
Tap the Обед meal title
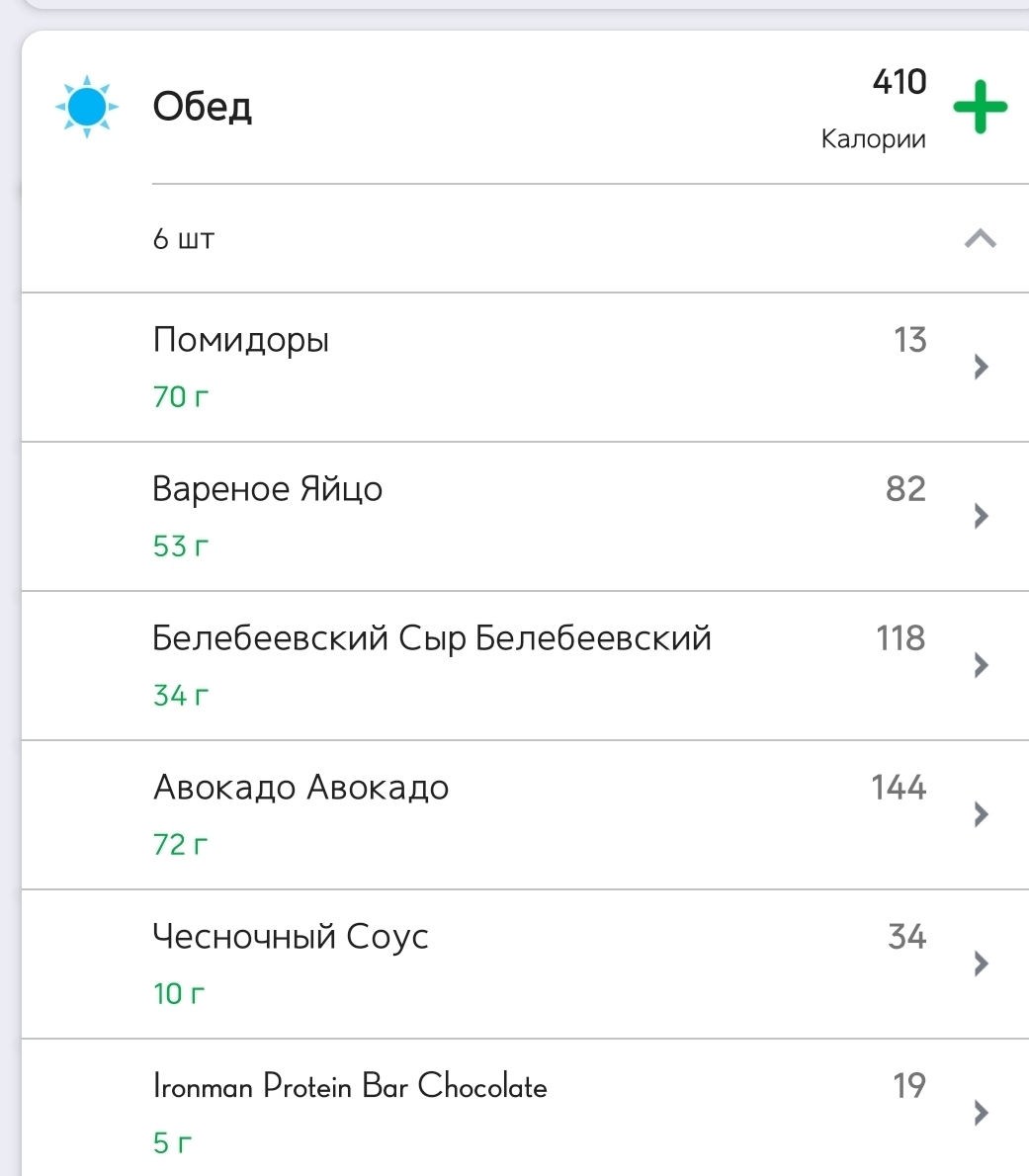[202, 107]
